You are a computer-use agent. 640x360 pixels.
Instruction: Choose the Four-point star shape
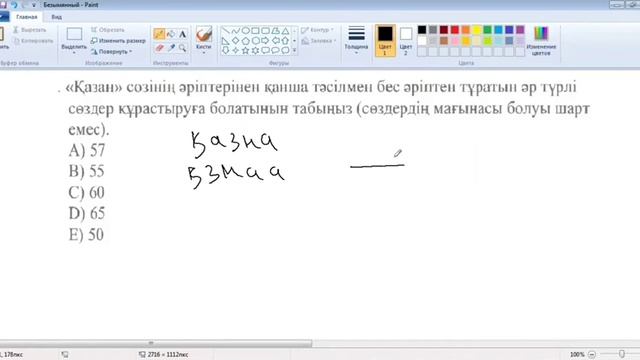(236, 50)
